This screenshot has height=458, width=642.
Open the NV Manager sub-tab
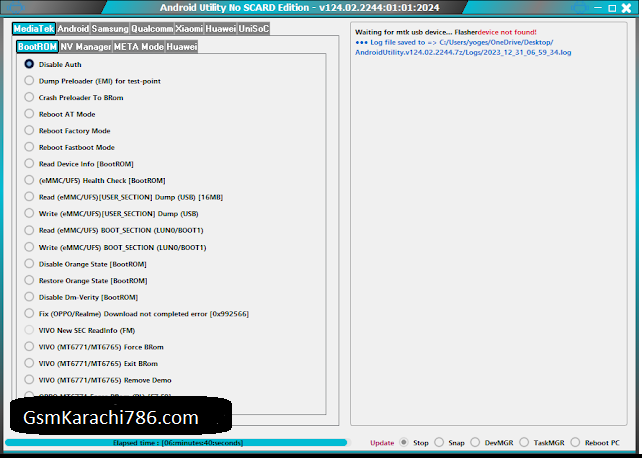[x=86, y=47]
